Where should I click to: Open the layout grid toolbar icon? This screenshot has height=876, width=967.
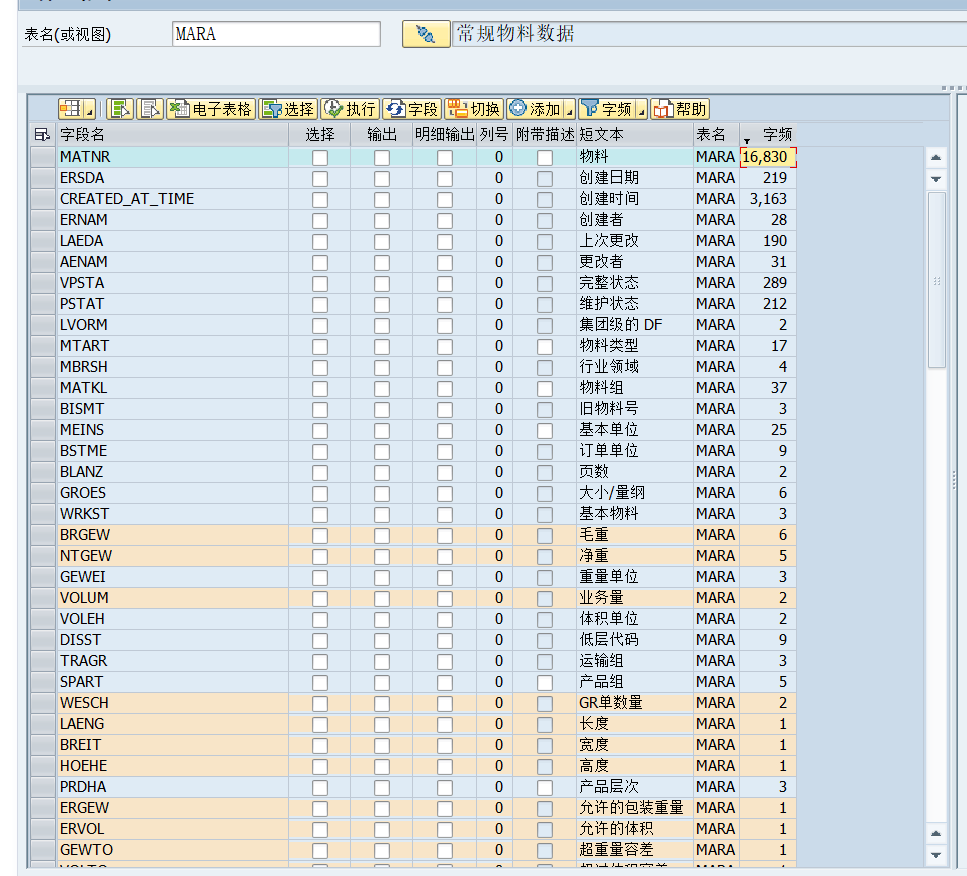(x=71, y=109)
